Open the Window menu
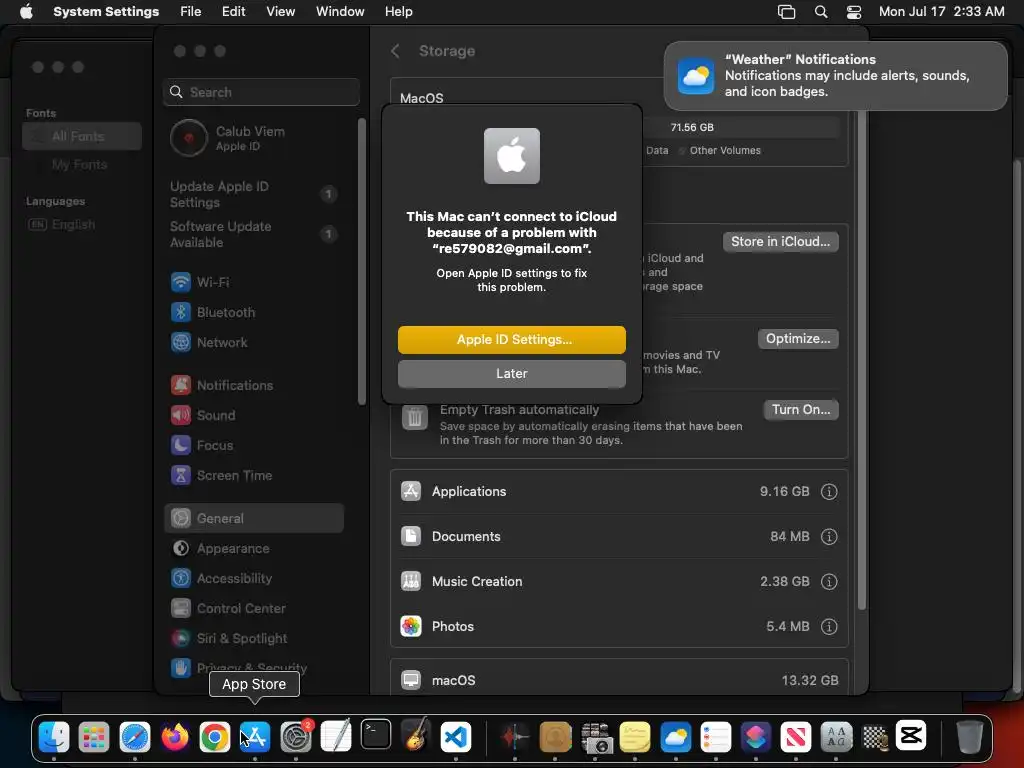Image resolution: width=1024 pixels, height=768 pixels. pyautogui.click(x=340, y=12)
